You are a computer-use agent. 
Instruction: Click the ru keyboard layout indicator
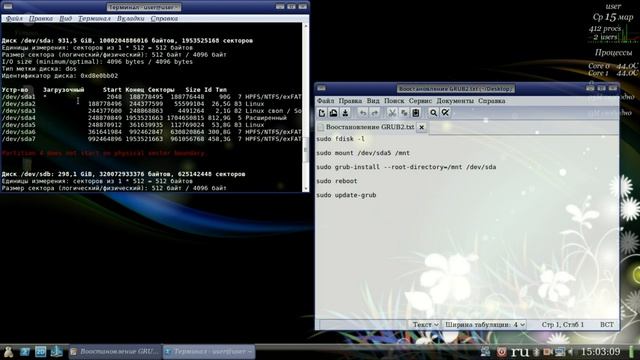(520, 351)
